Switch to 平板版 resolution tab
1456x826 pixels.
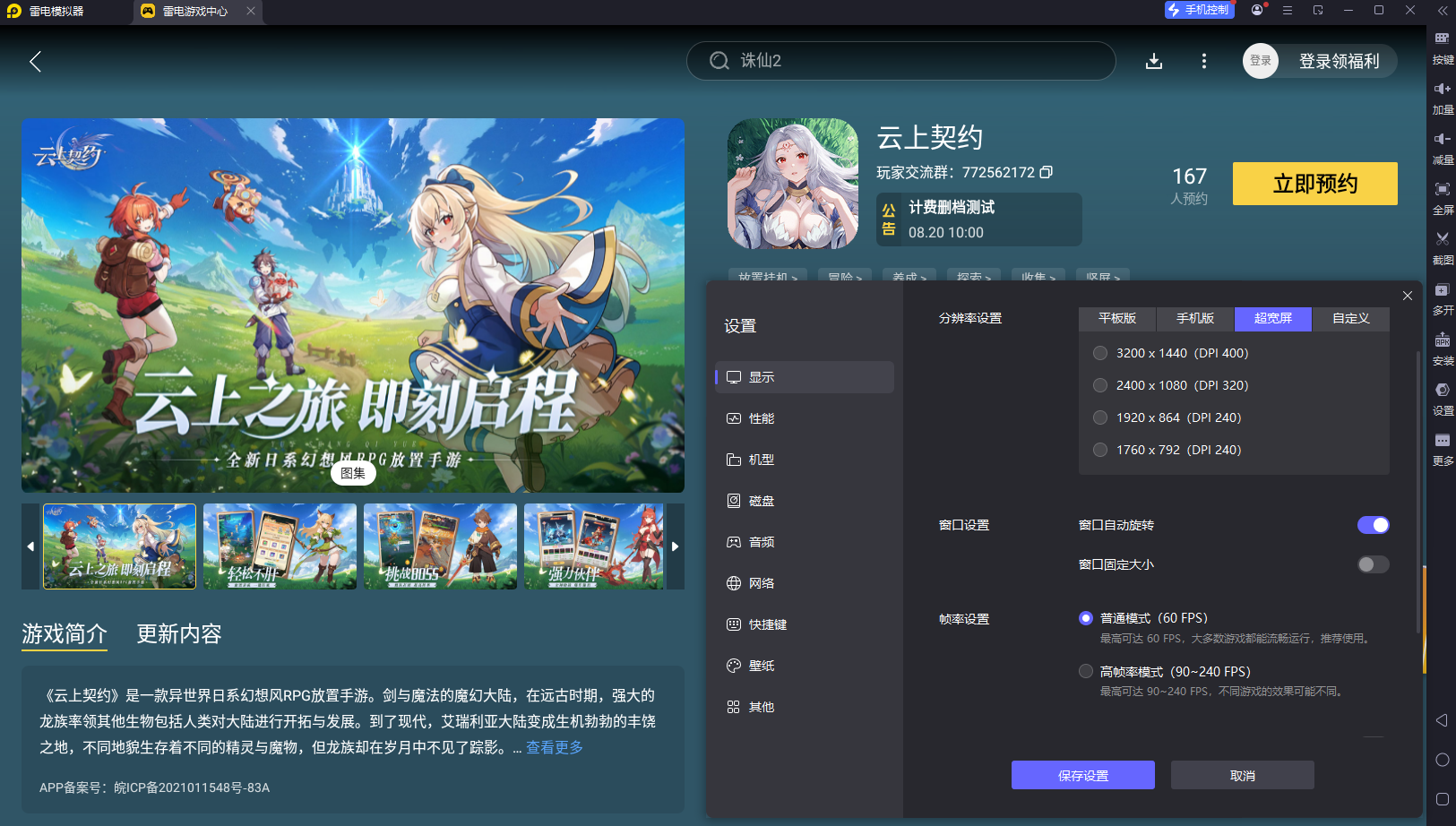coord(1117,319)
